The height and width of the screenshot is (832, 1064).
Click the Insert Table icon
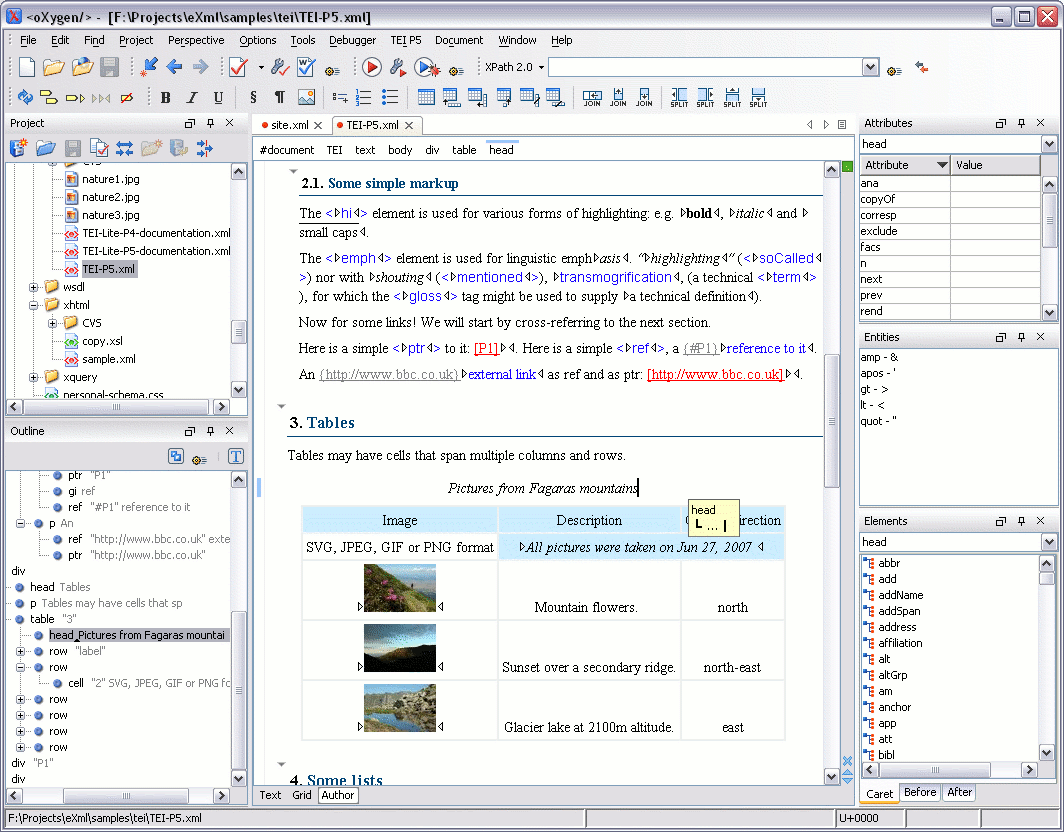(426, 97)
